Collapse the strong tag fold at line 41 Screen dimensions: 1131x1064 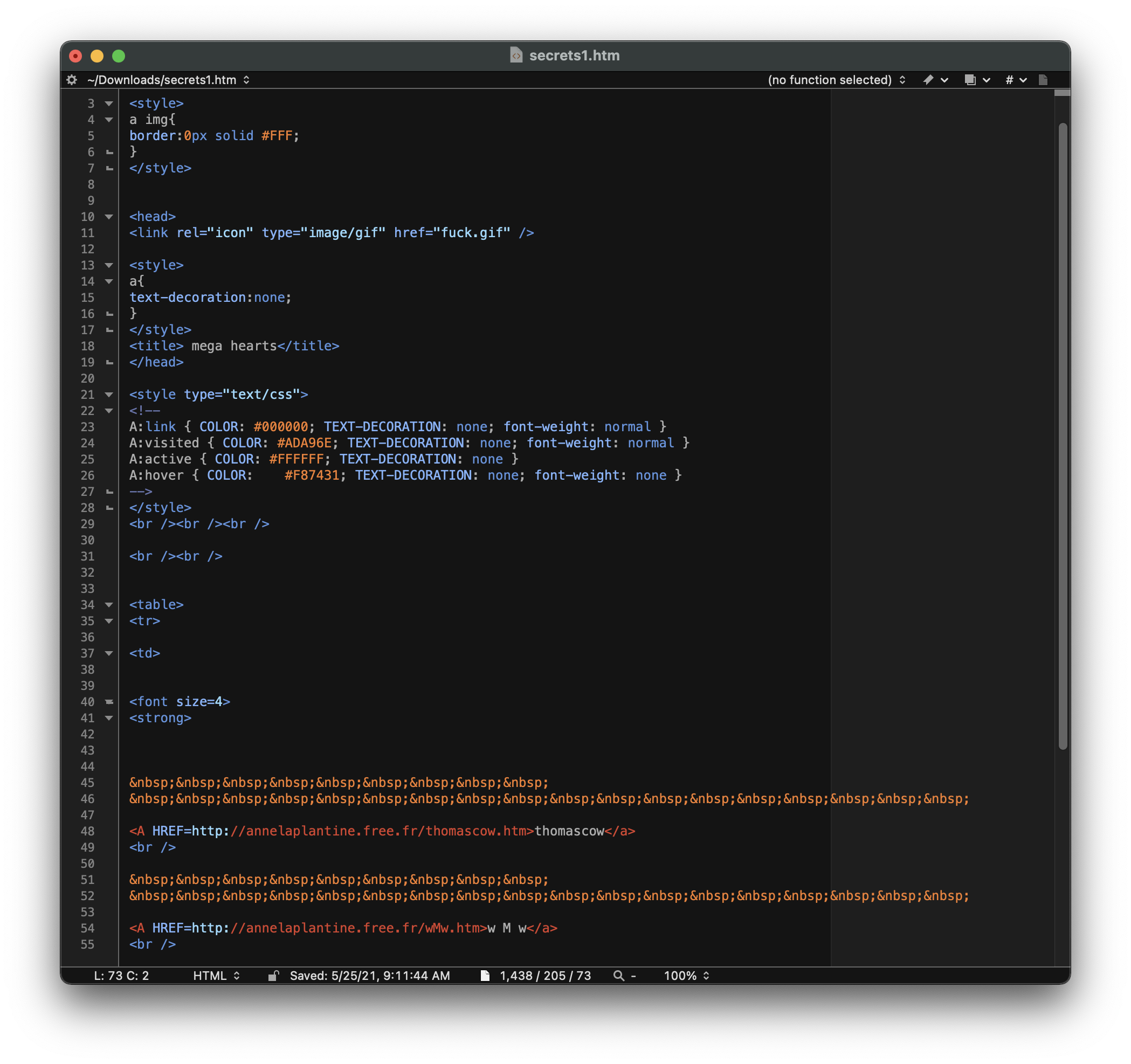coord(108,718)
